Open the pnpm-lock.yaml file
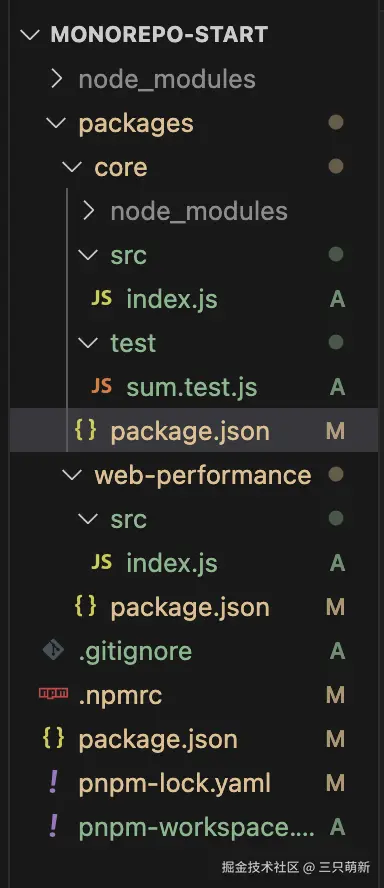384x888 pixels. [x=174, y=784]
